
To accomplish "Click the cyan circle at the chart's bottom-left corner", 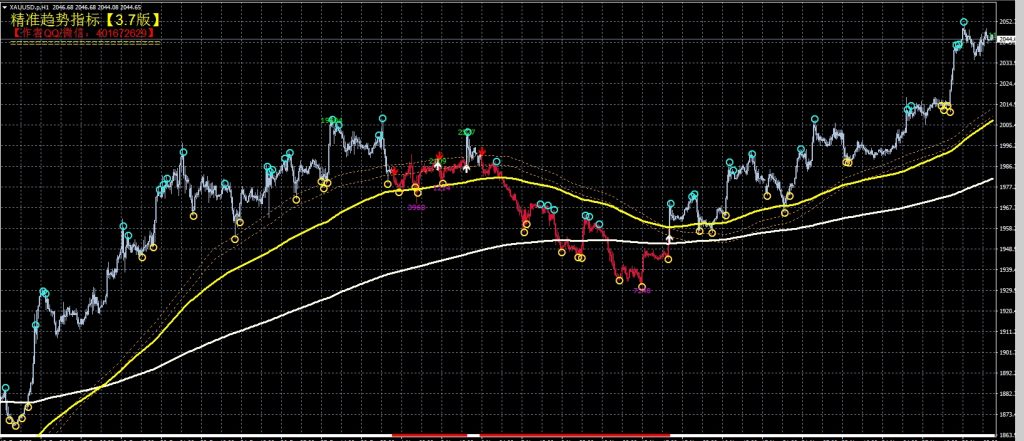I will pos(5,388).
